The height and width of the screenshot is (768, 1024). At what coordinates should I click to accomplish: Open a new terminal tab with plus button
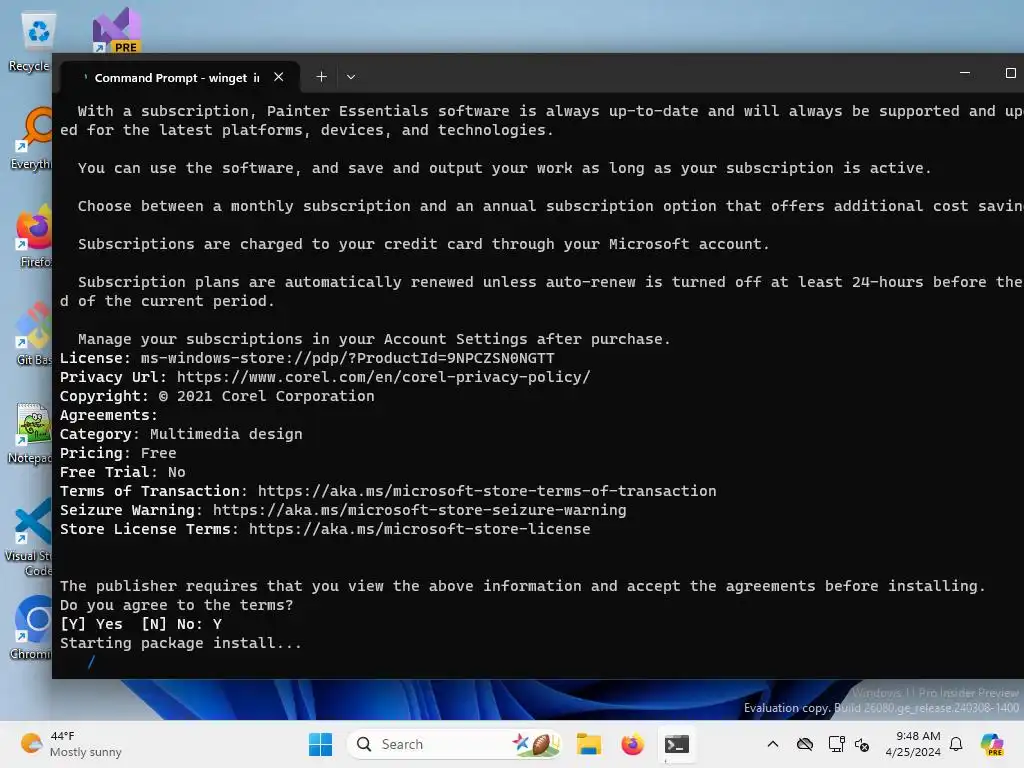click(321, 77)
